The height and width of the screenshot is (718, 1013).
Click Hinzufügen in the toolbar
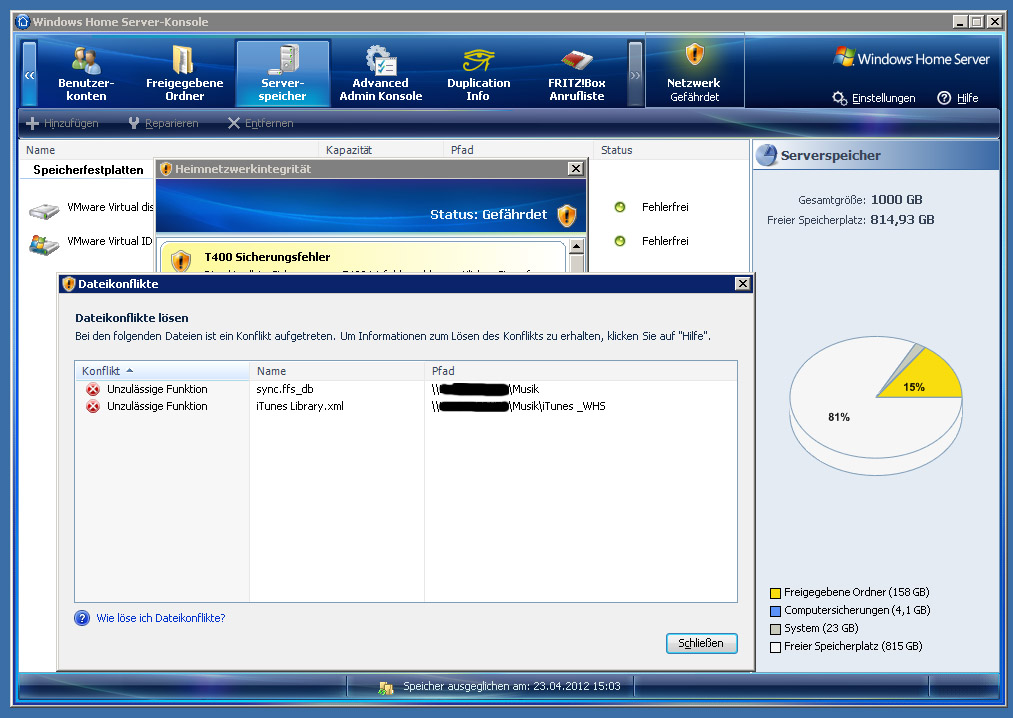(x=62, y=123)
